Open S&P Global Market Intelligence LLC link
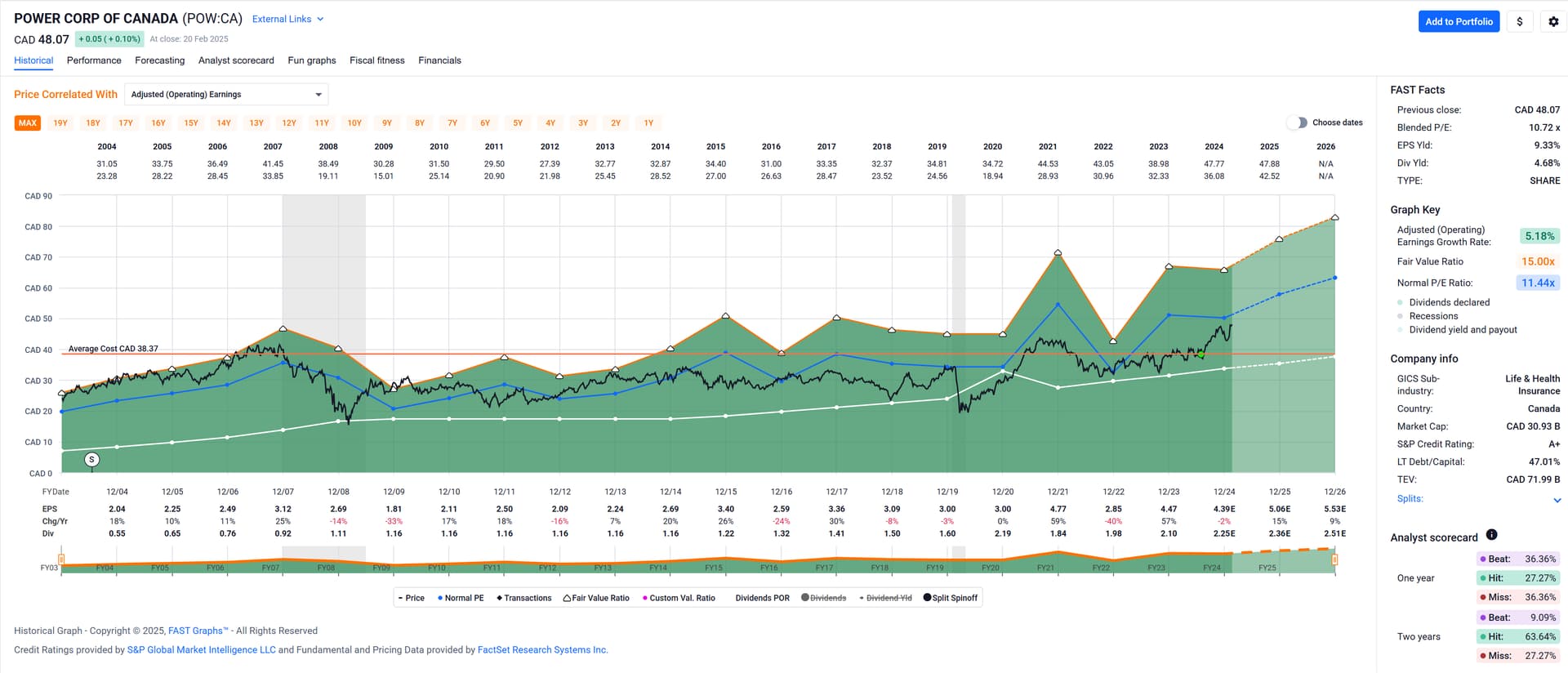The height and width of the screenshot is (673, 1568). (x=202, y=650)
